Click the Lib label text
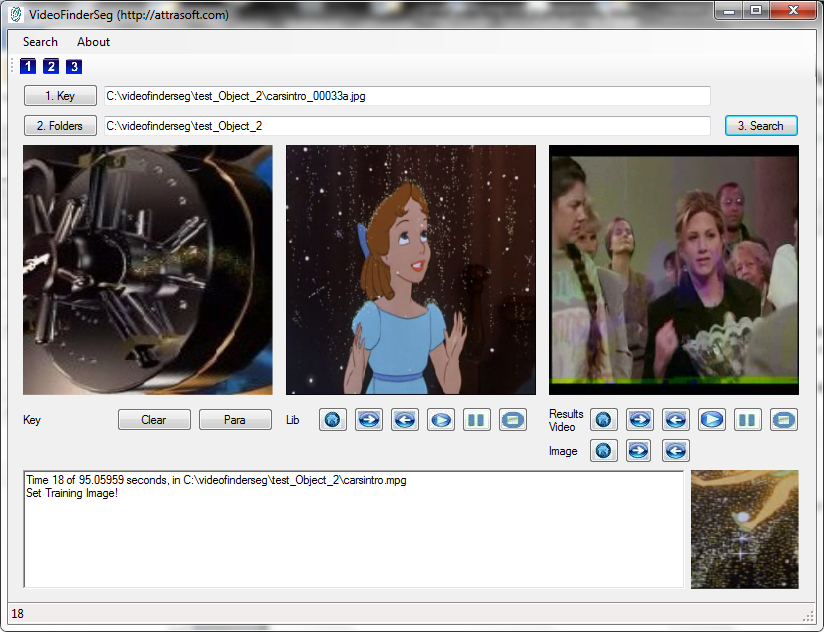The height and width of the screenshot is (632, 824). (x=293, y=420)
